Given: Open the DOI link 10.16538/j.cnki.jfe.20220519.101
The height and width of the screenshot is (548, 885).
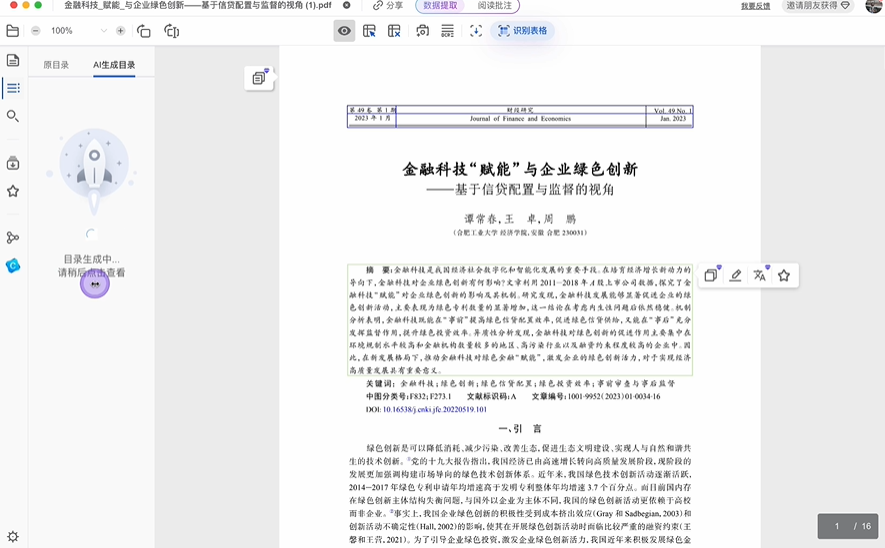Looking at the screenshot, I should click(435, 410).
